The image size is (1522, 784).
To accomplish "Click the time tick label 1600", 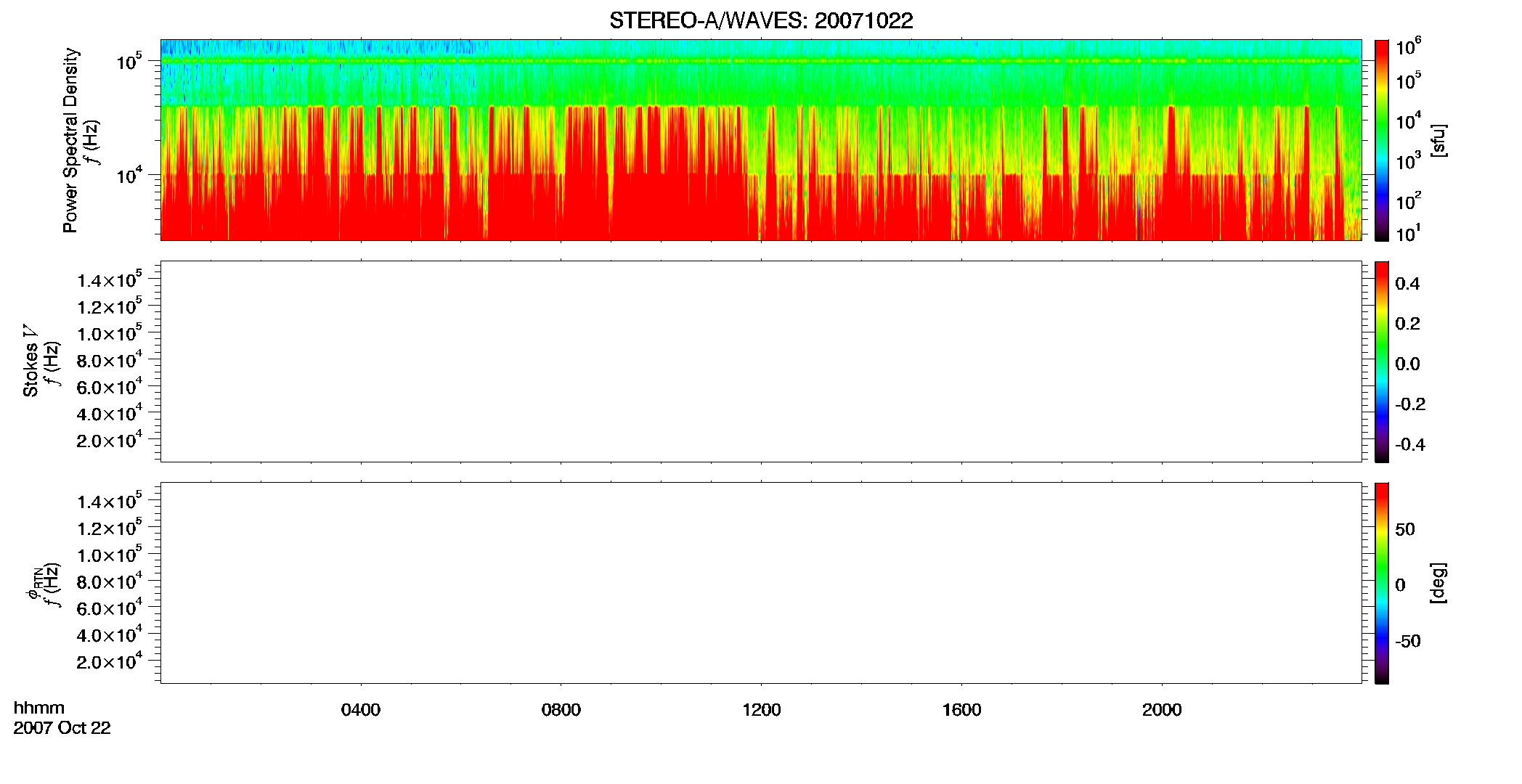I will click(x=961, y=710).
